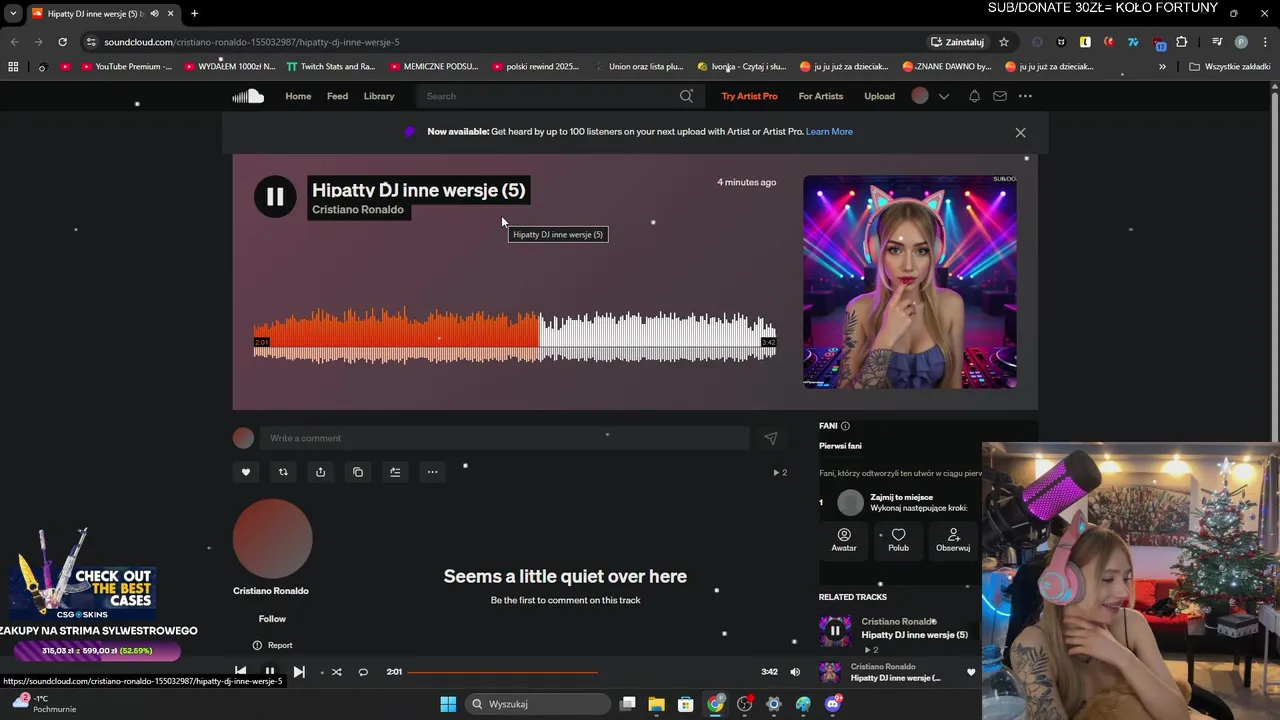Toggle shuffle in the player bar

(336, 672)
